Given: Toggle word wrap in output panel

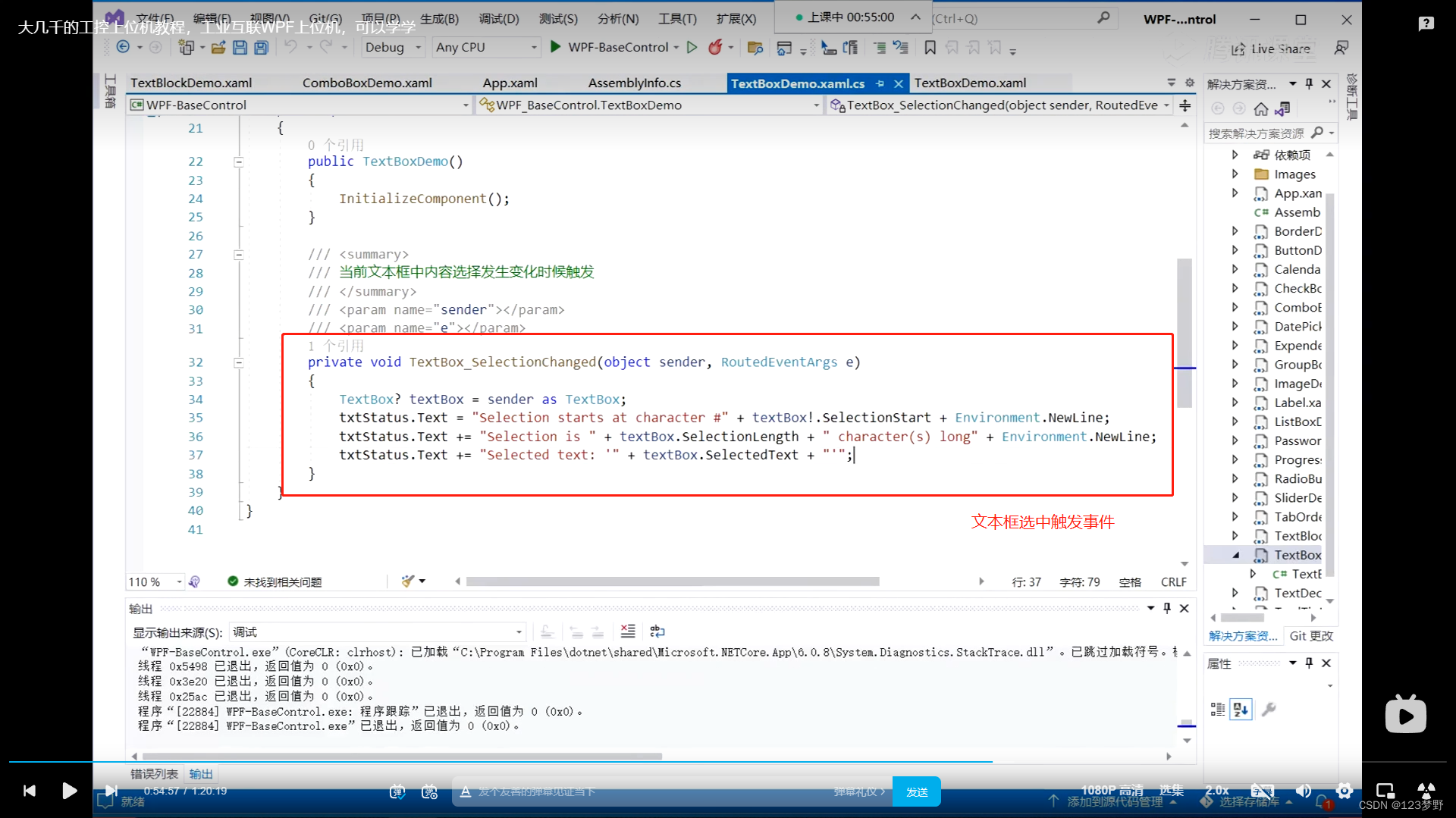Looking at the screenshot, I should [x=657, y=632].
